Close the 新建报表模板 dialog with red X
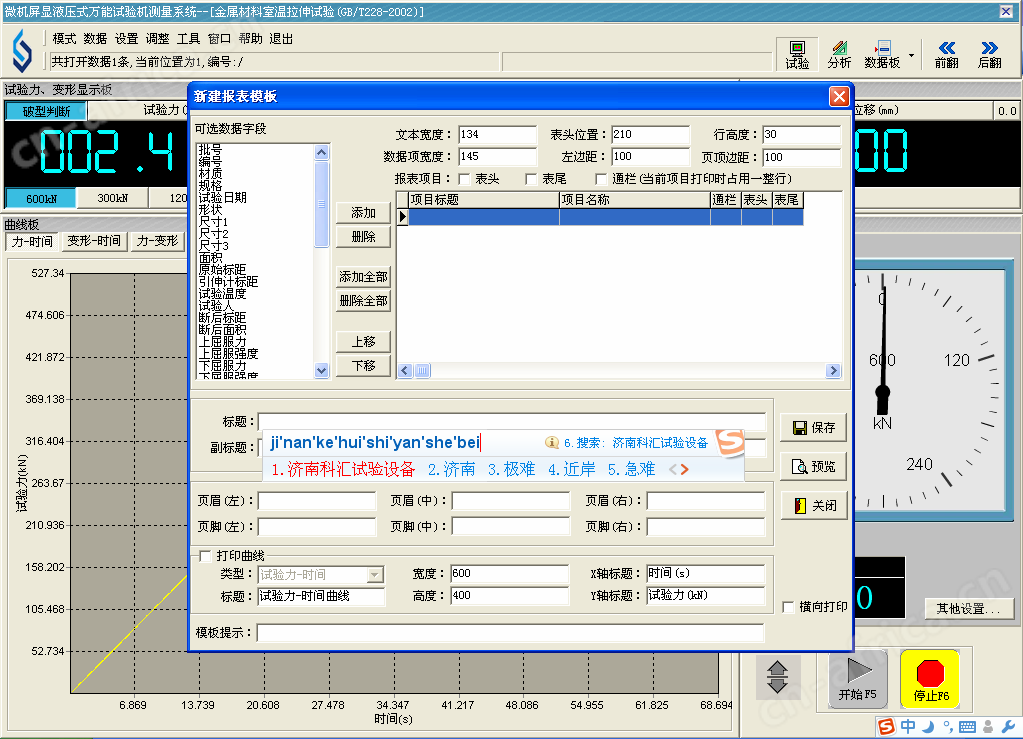Viewport: 1023px width, 739px height. pos(839,97)
